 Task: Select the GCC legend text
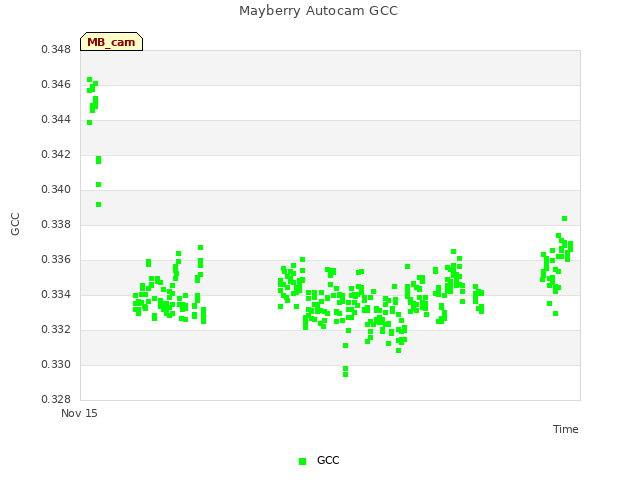click(328, 460)
